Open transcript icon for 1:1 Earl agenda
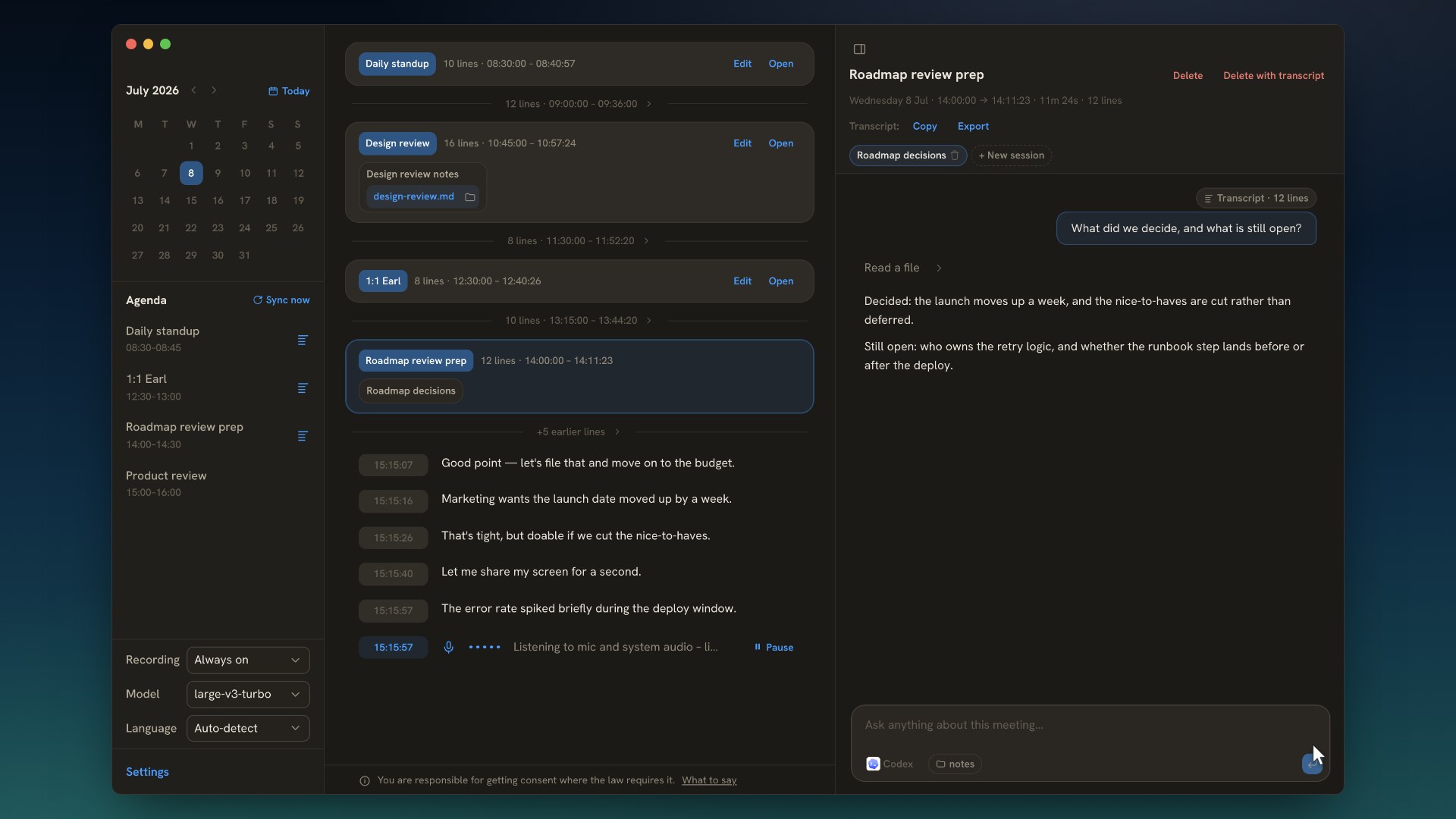The height and width of the screenshot is (819, 1456). pyautogui.click(x=303, y=388)
